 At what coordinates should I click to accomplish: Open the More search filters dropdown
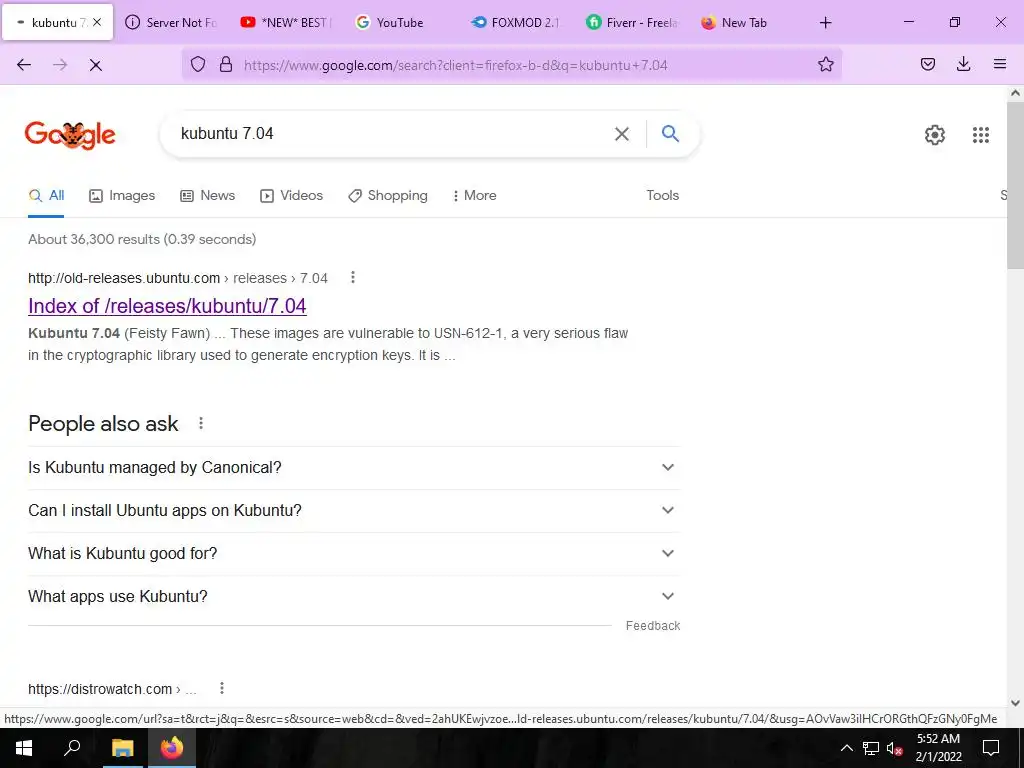[x=474, y=195]
